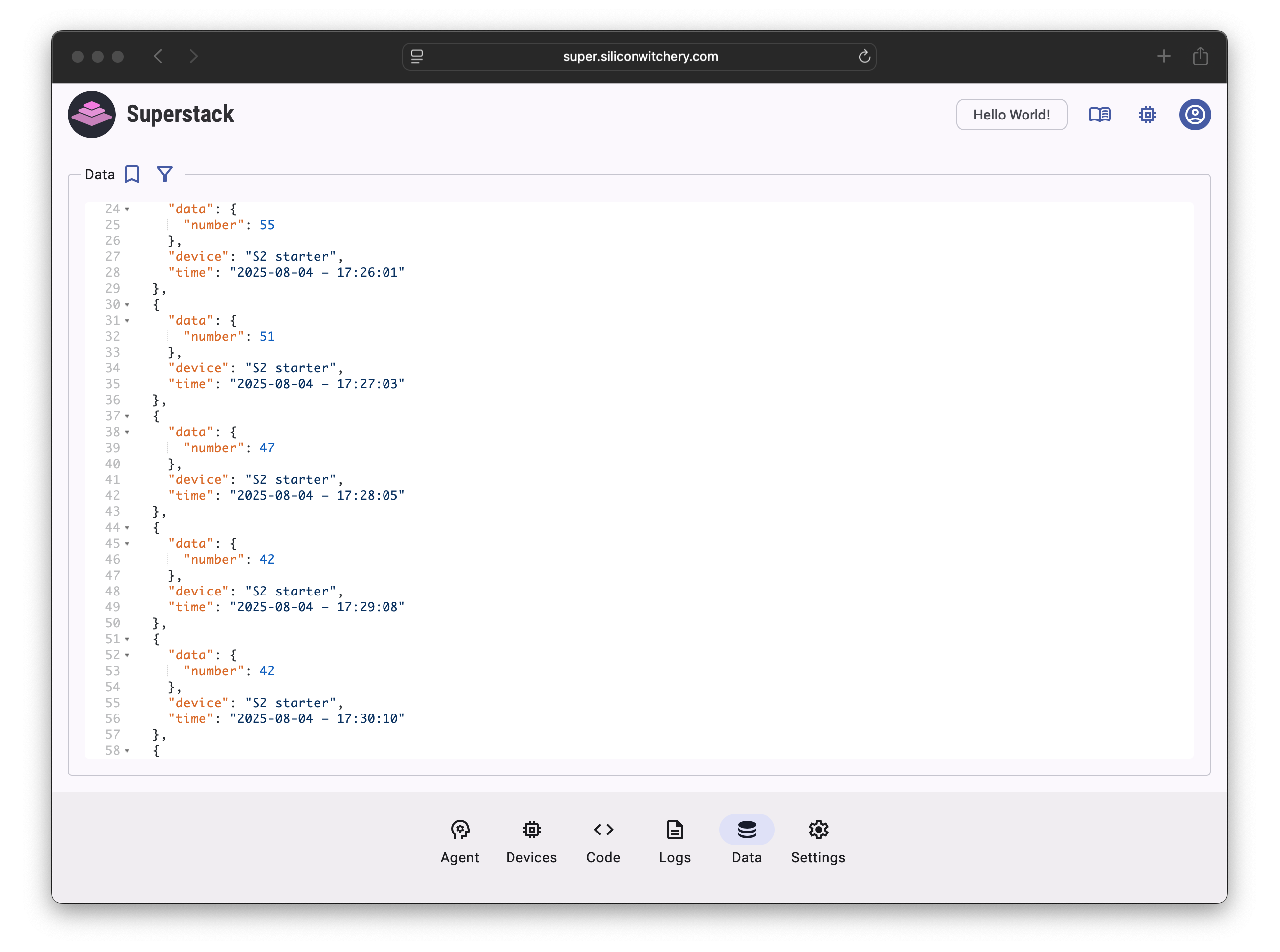The height and width of the screenshot is (952, 1280).
Task: Fold the object at line 51
Action: click(127, 640)
